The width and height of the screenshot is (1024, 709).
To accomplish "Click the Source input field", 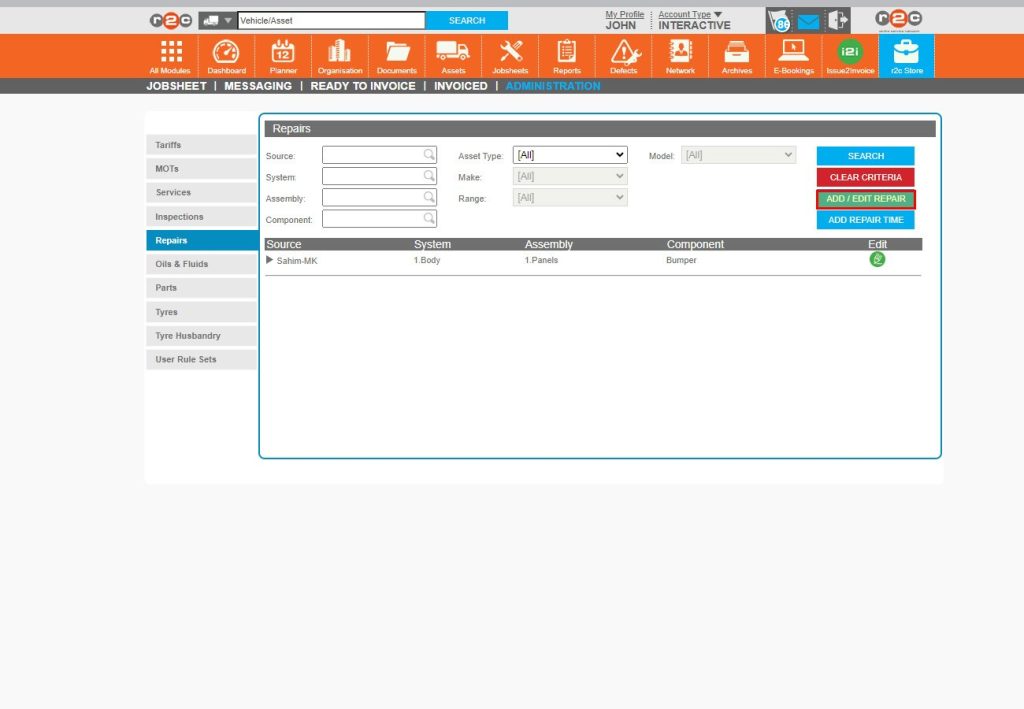I will pyautogui.click(x=379, y=155).
